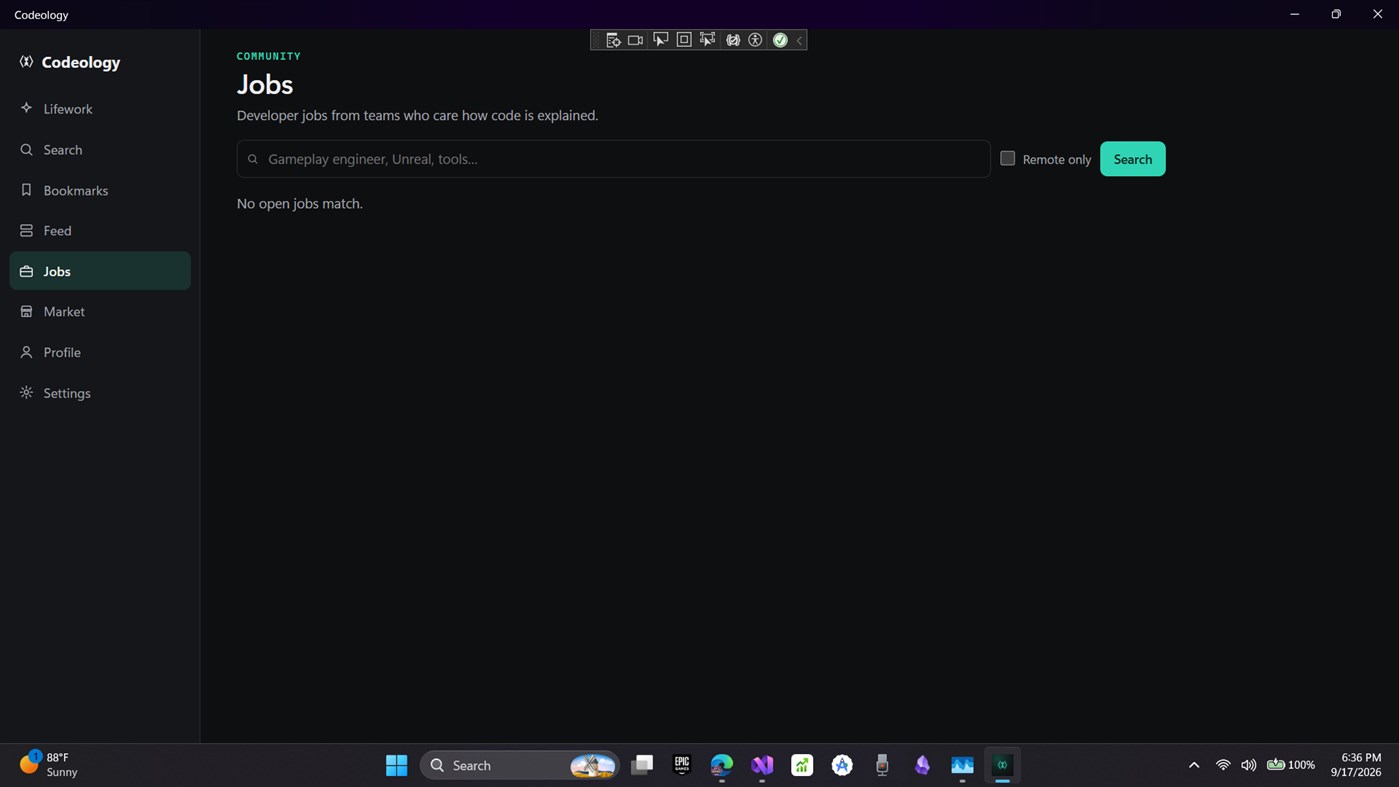This screenshot has width=1399, height=787.
Task: Open the Windows Start menu
Action: [x=396, y=765]
